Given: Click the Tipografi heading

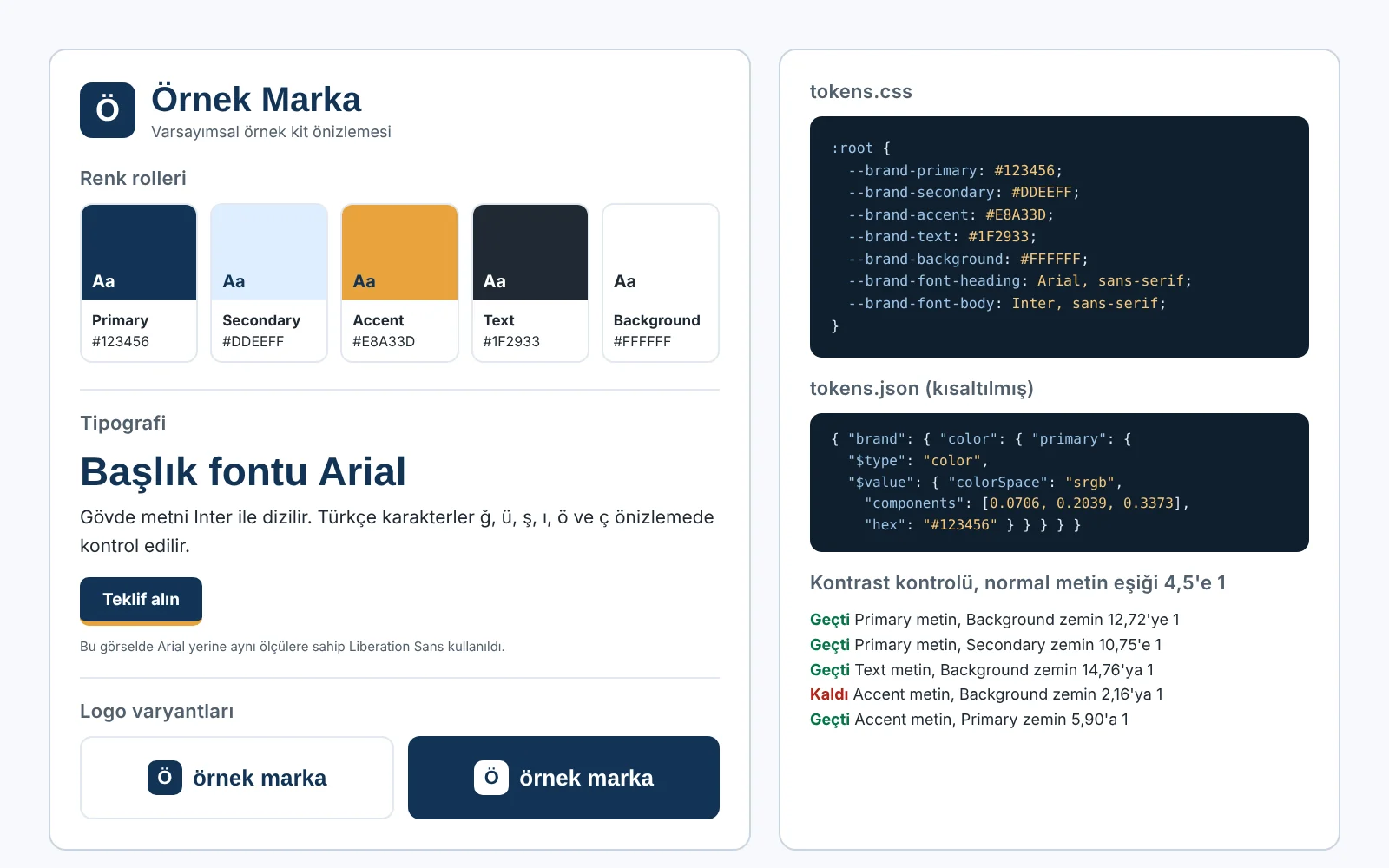Looking at the screenshot, I should 122,423.
